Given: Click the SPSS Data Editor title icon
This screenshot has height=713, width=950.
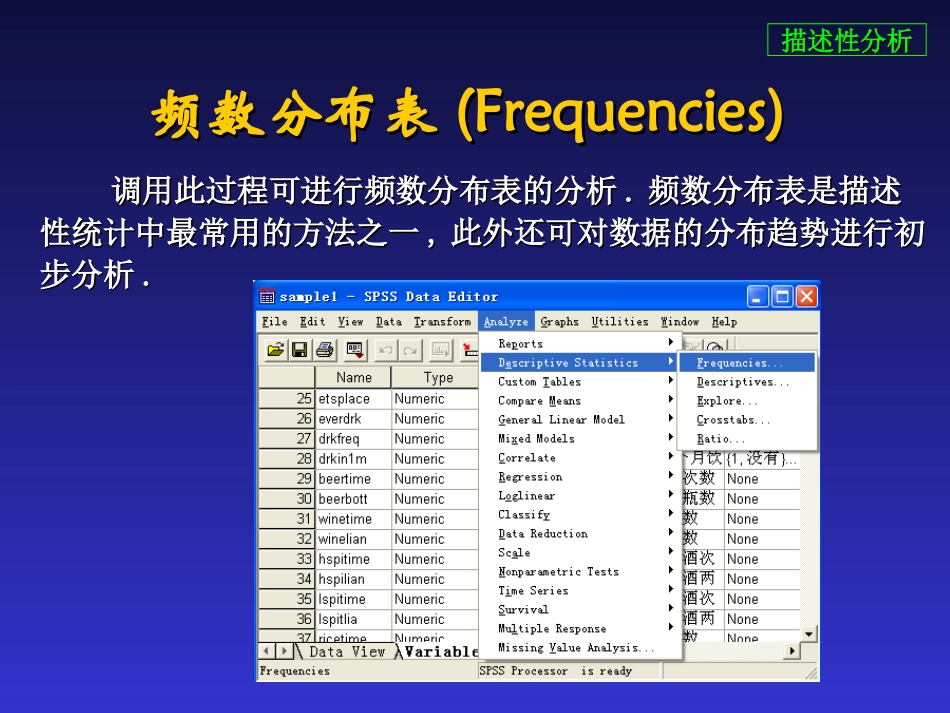Looking at the screenshot, I should 267,297.
